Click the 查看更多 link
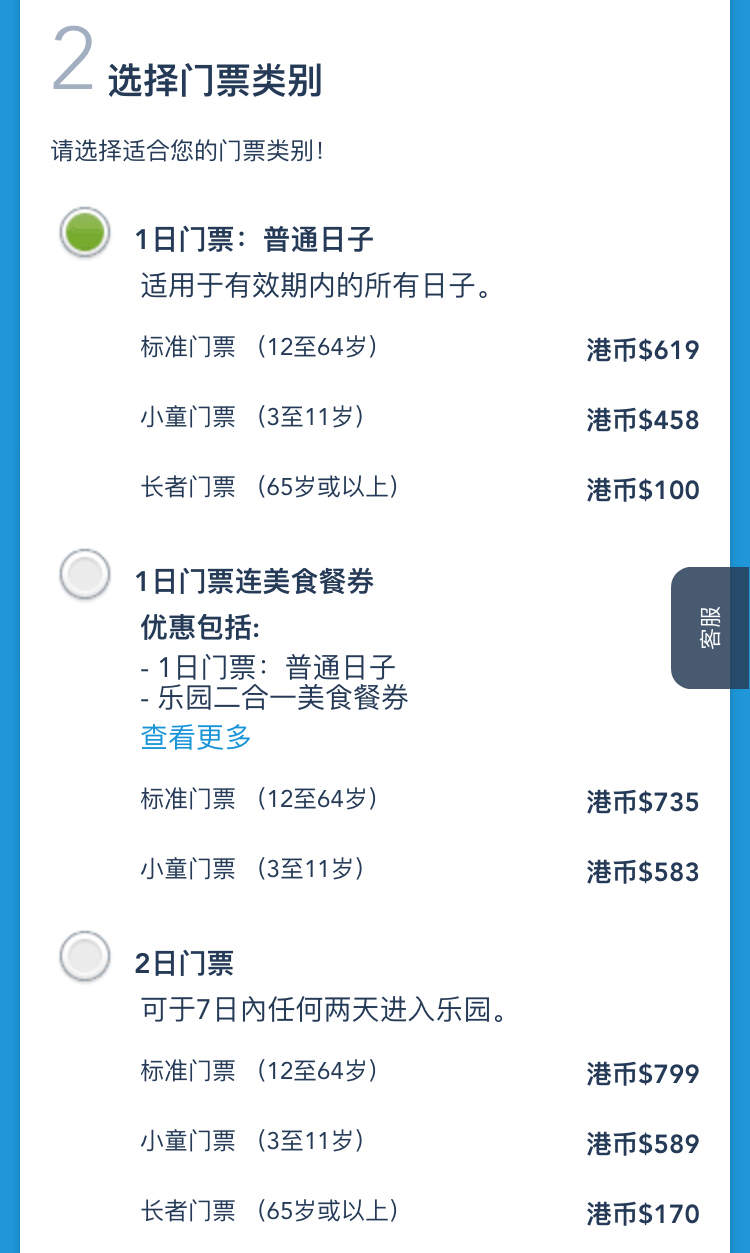The width and height of the screenshot is (750, 1253). tap(196, 738)
